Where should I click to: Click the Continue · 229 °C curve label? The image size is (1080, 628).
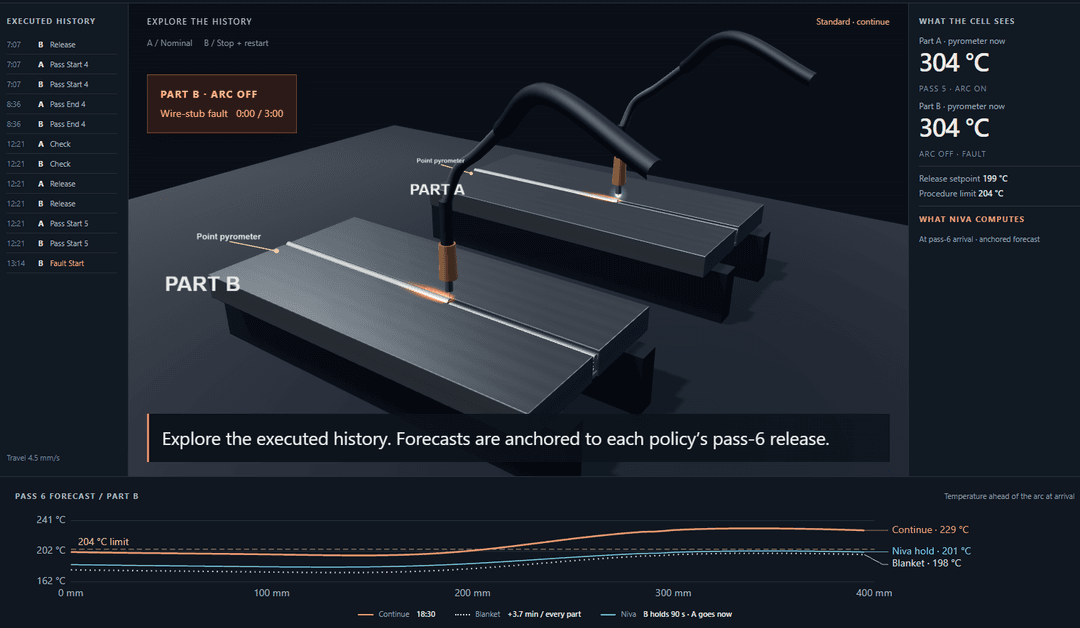coord(930,530)
